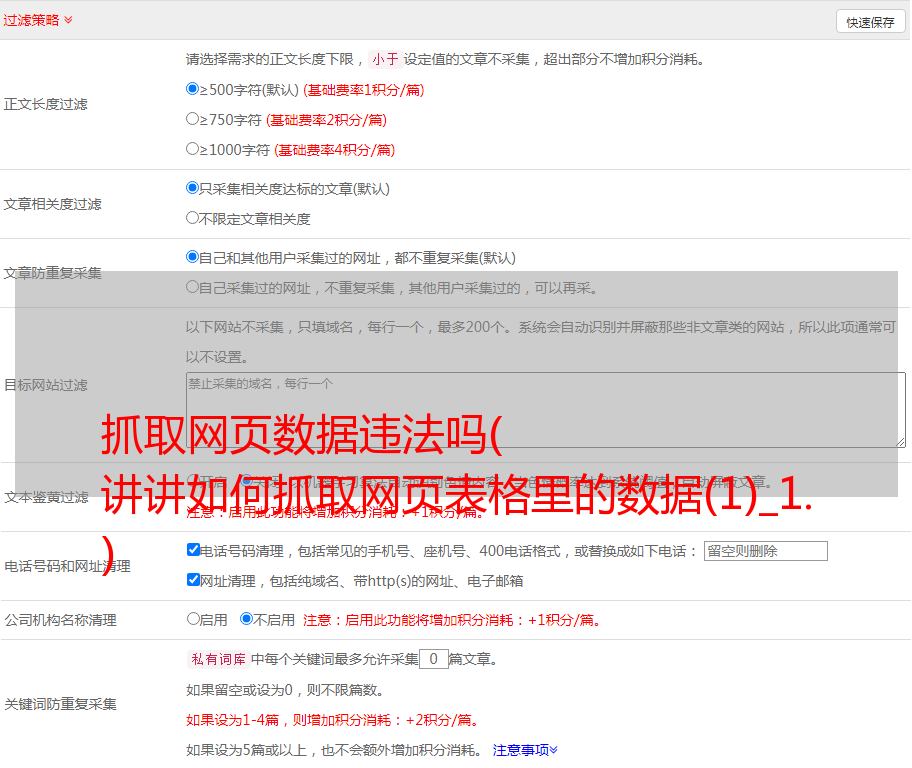Select the ≥500字符 default length option
Viewport: 912px width, 768px height.
click(193, 89)
